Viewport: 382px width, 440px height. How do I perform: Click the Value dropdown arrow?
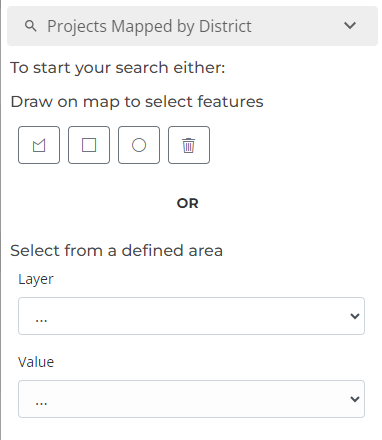[x=355, y=399]
